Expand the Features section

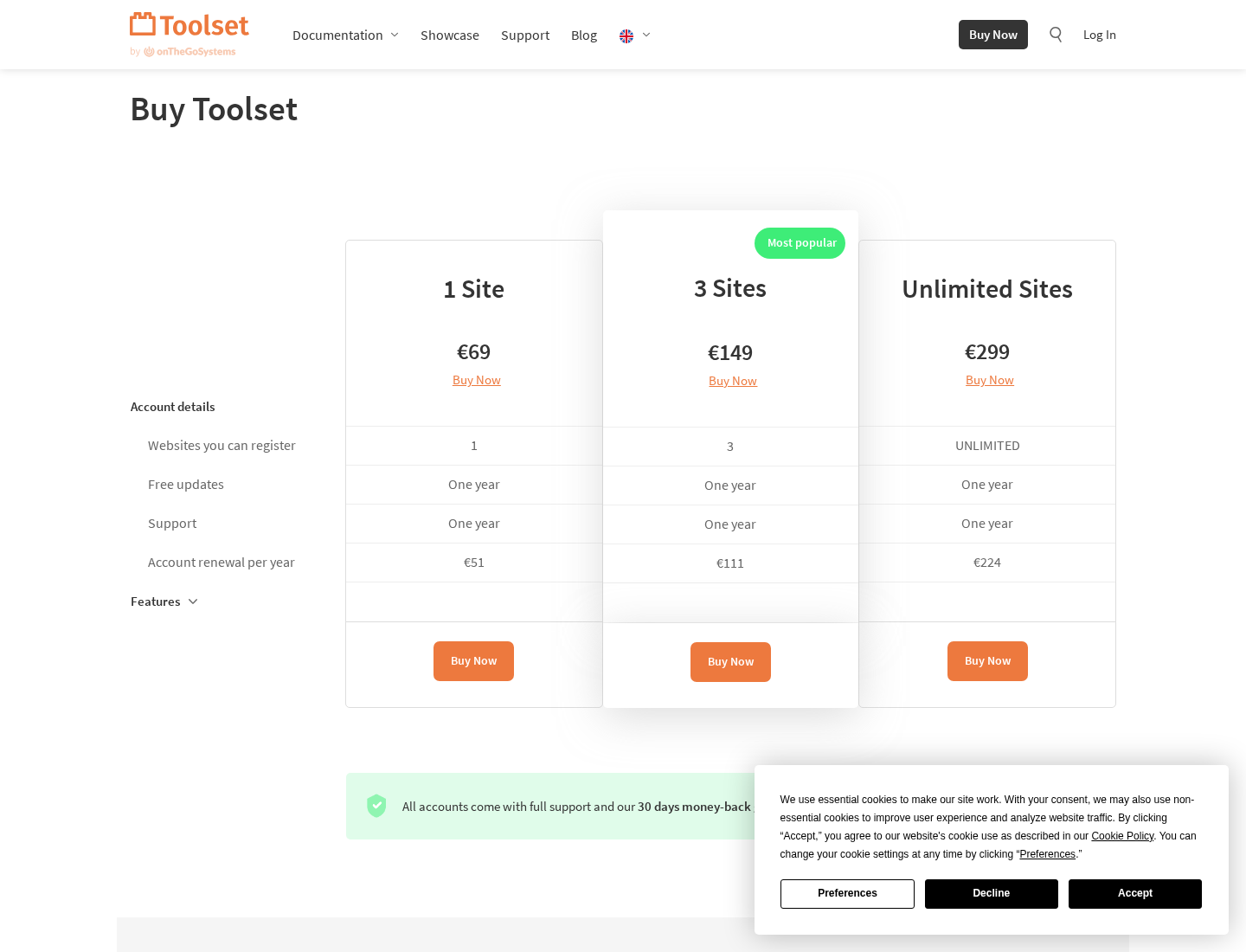point(164,601)
